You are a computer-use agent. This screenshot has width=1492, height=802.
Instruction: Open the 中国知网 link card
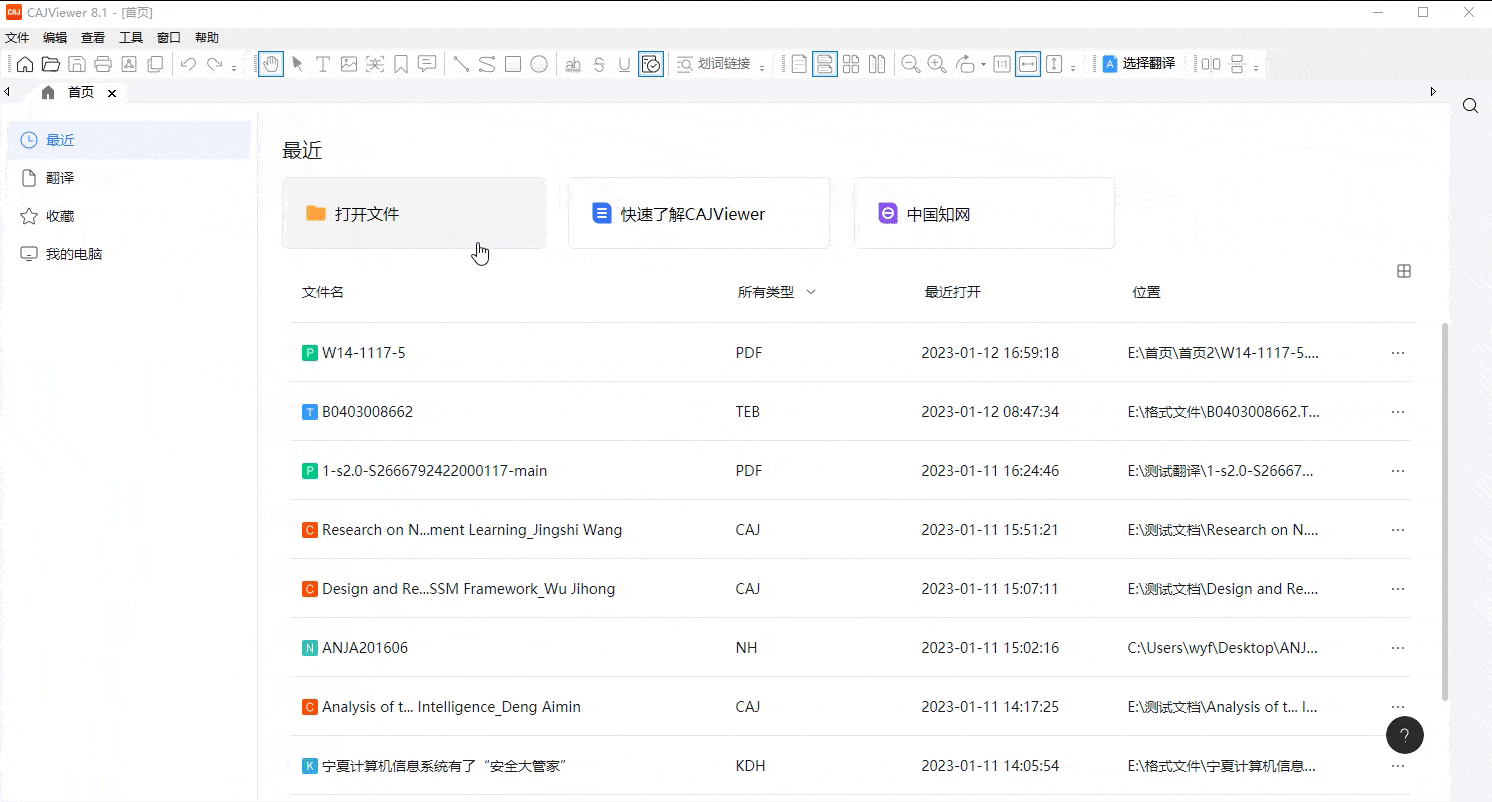984,213
